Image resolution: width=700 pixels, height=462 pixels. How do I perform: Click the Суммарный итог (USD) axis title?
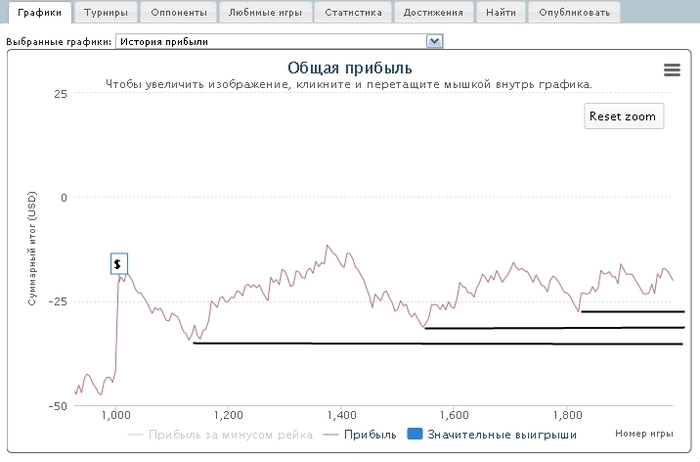point(32,249)
